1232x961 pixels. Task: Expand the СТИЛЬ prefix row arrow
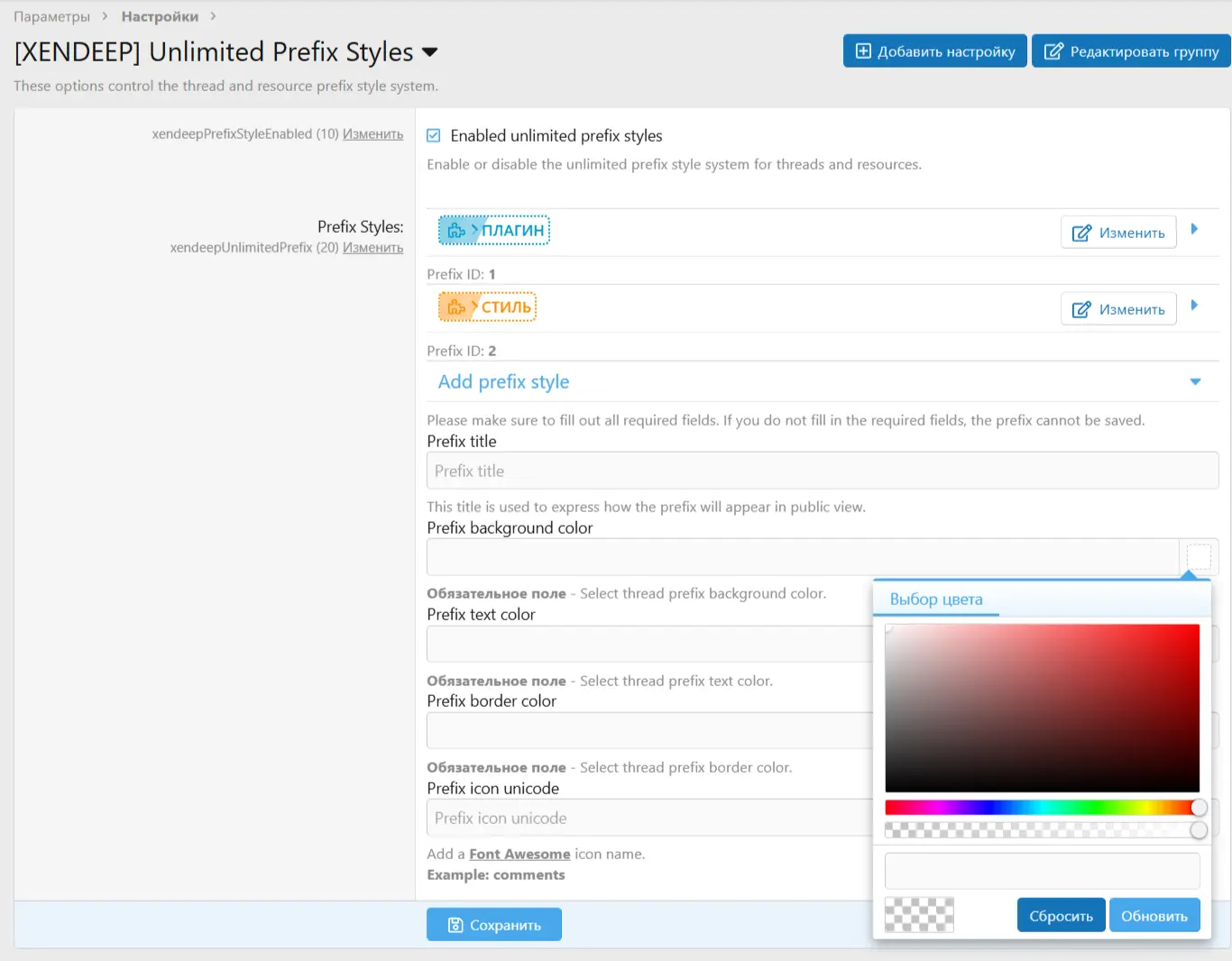[x=1194, y=306]
